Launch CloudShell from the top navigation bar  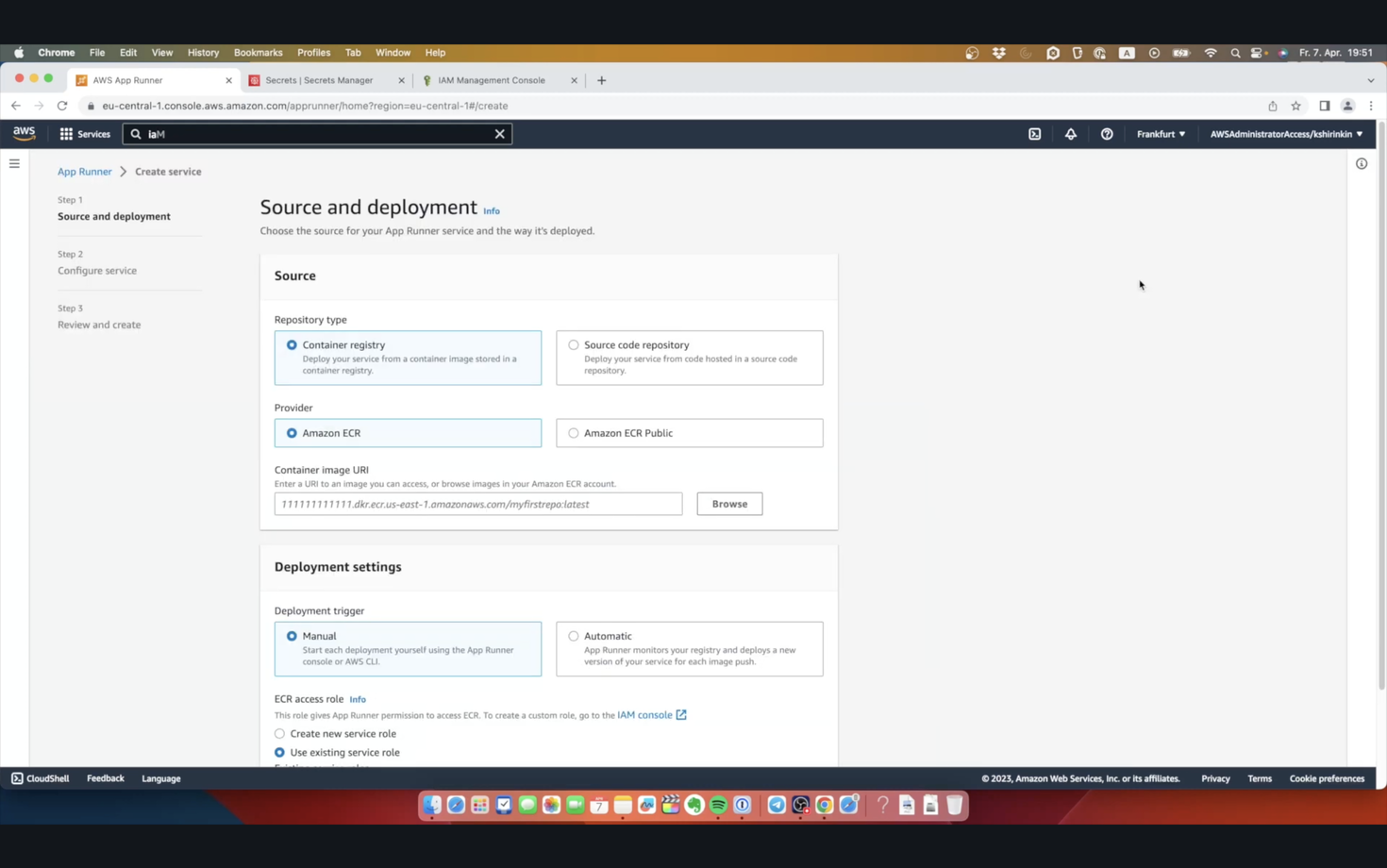point(1034,134)
